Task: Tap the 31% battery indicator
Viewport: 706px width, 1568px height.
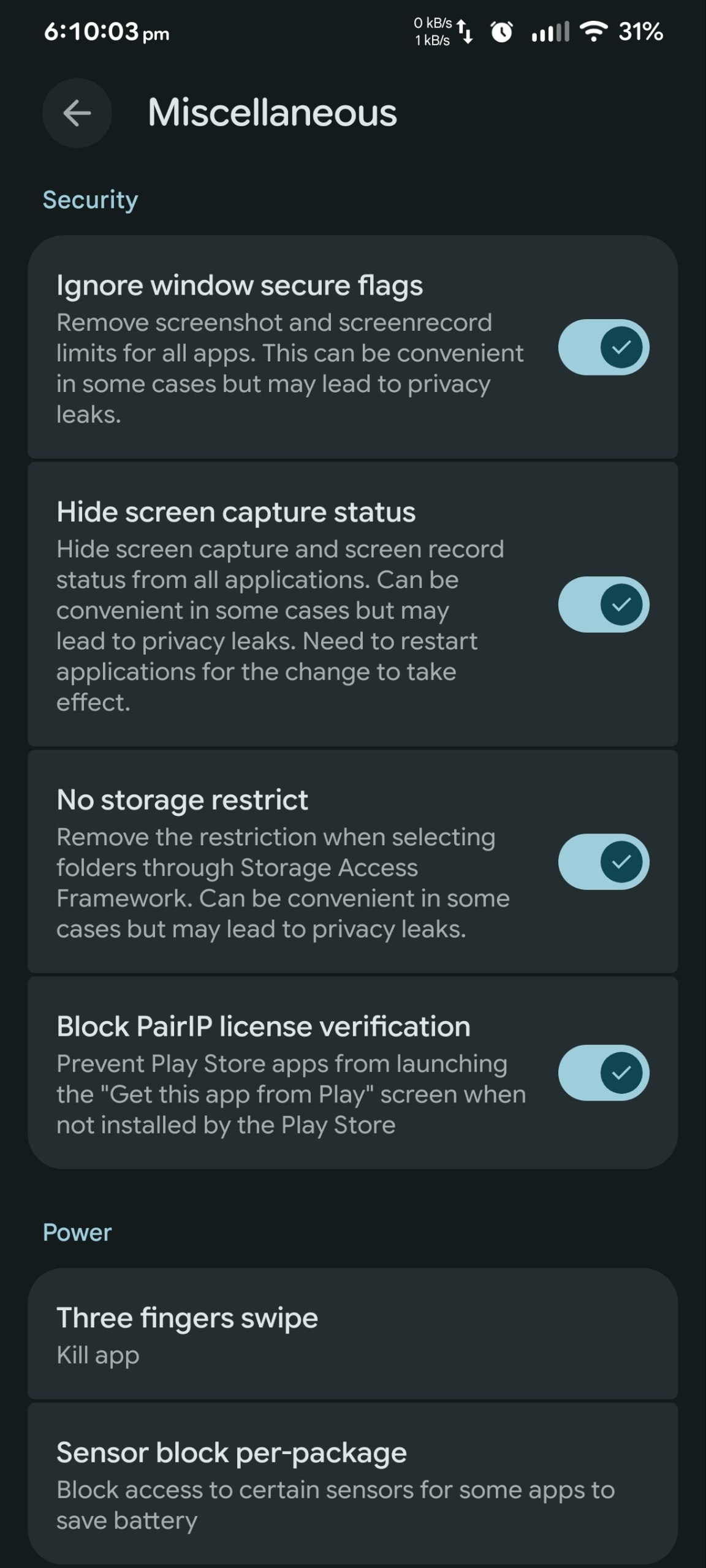Action: tap(640, 31)
